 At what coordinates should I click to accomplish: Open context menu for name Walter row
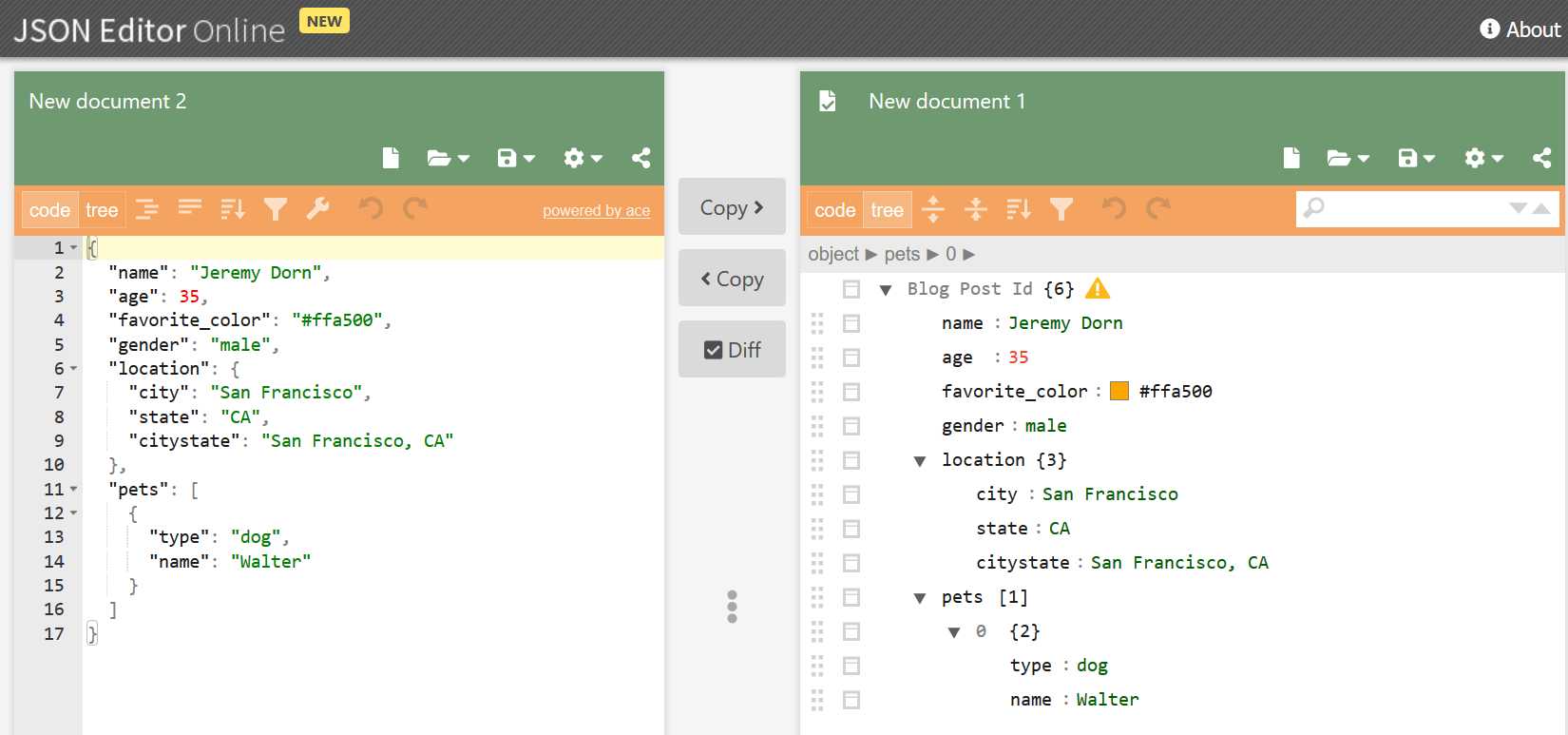[851, 700]
